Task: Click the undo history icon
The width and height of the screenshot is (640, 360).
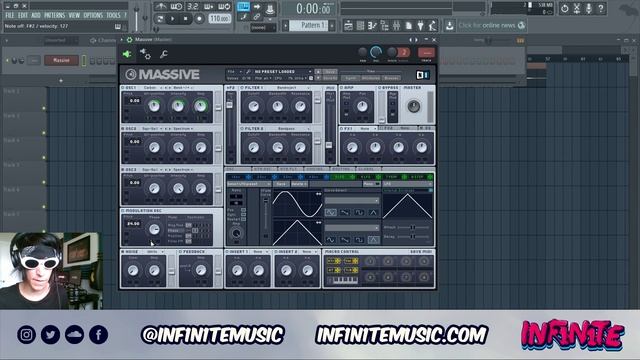Action: click(x=564, y=8)
